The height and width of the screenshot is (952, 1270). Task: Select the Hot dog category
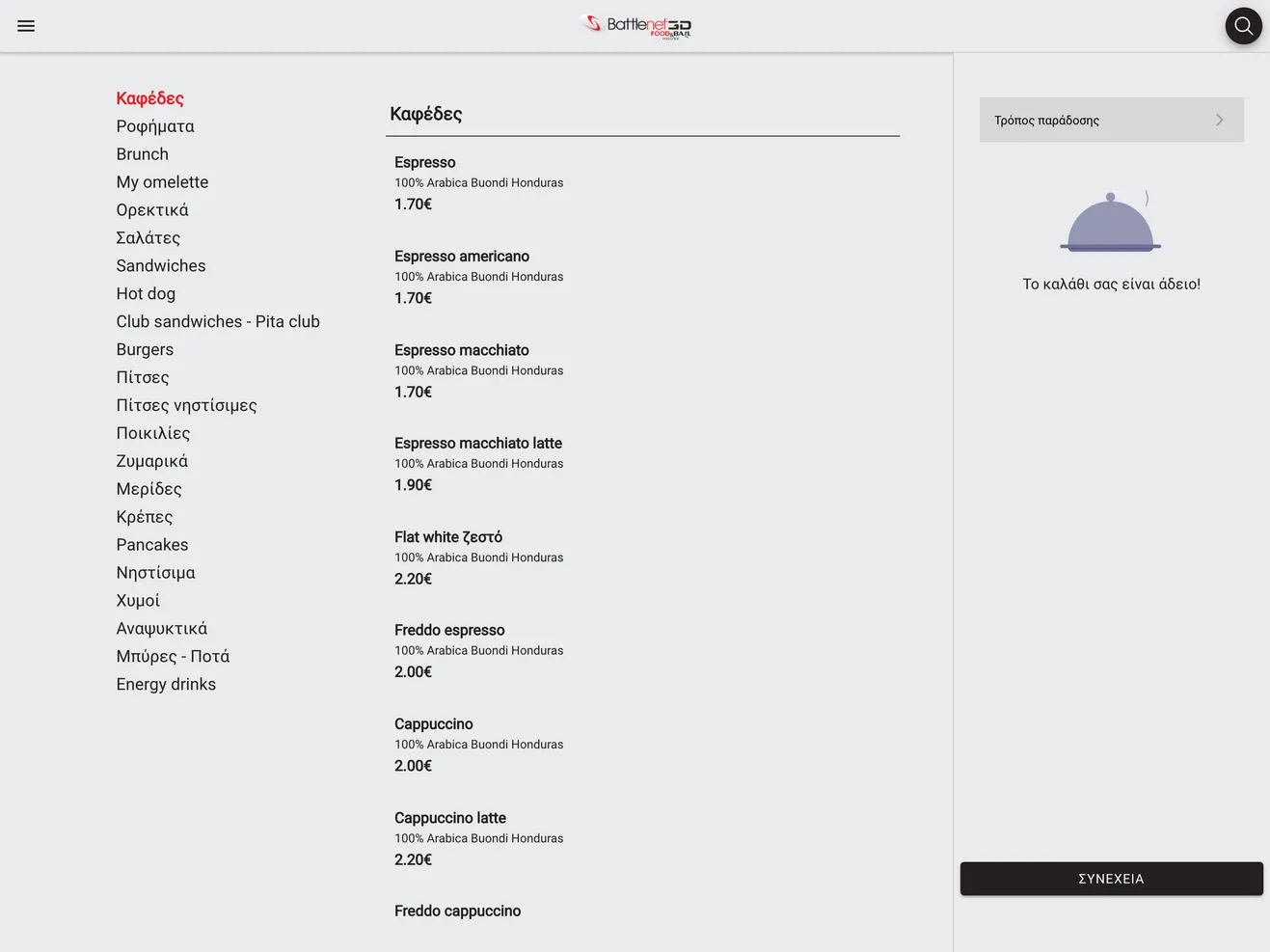click(x=146, y=294)
